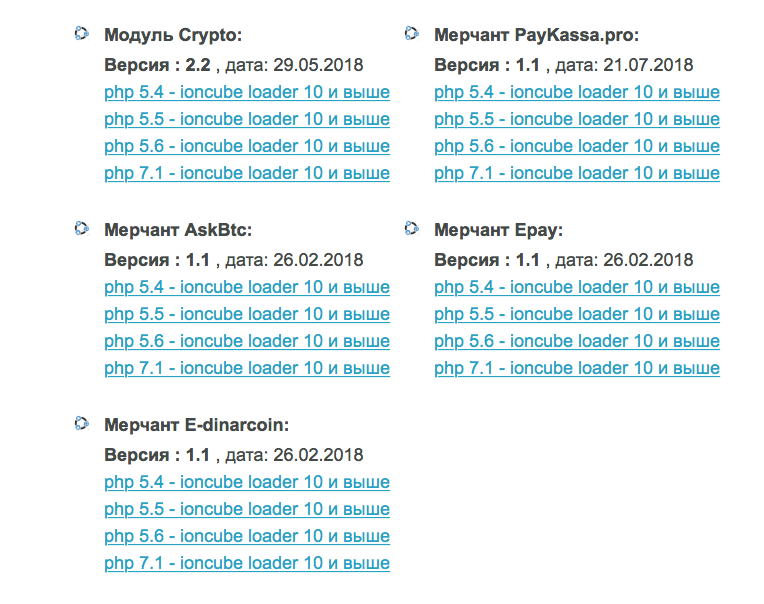Click bullet icon beside Мерчант PayKassa.pro

(x=412, y=34)
